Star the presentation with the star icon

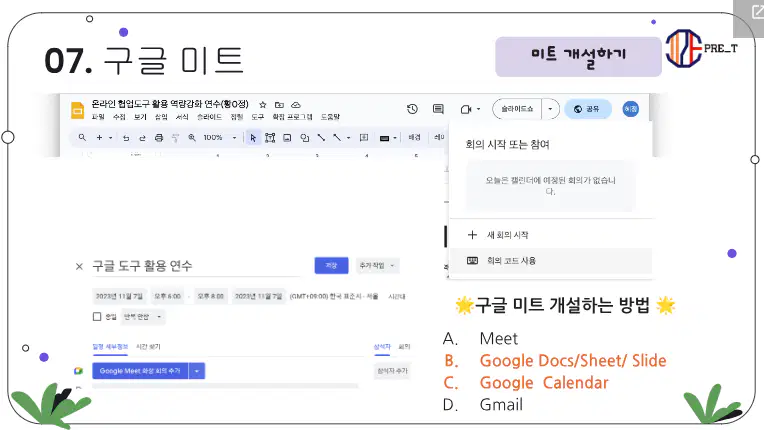(263, 105)
